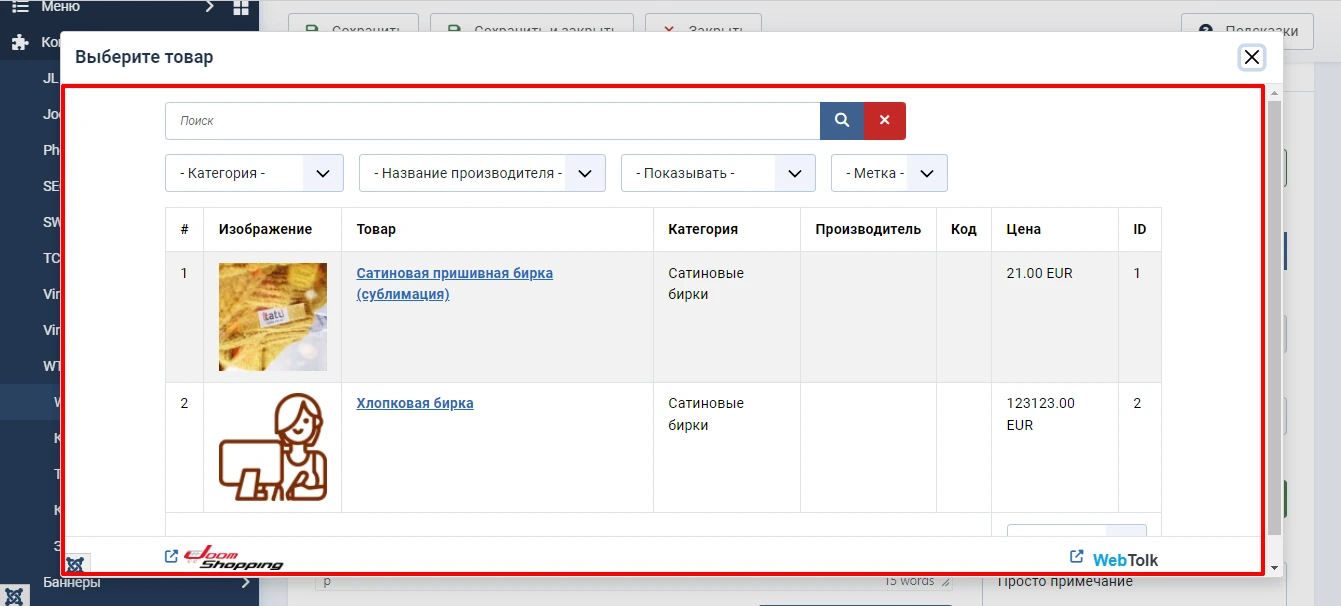1341x606 pixels.
Task: Open the Баннеры menu item in sidebar
Action: click(x=72, y=582)
